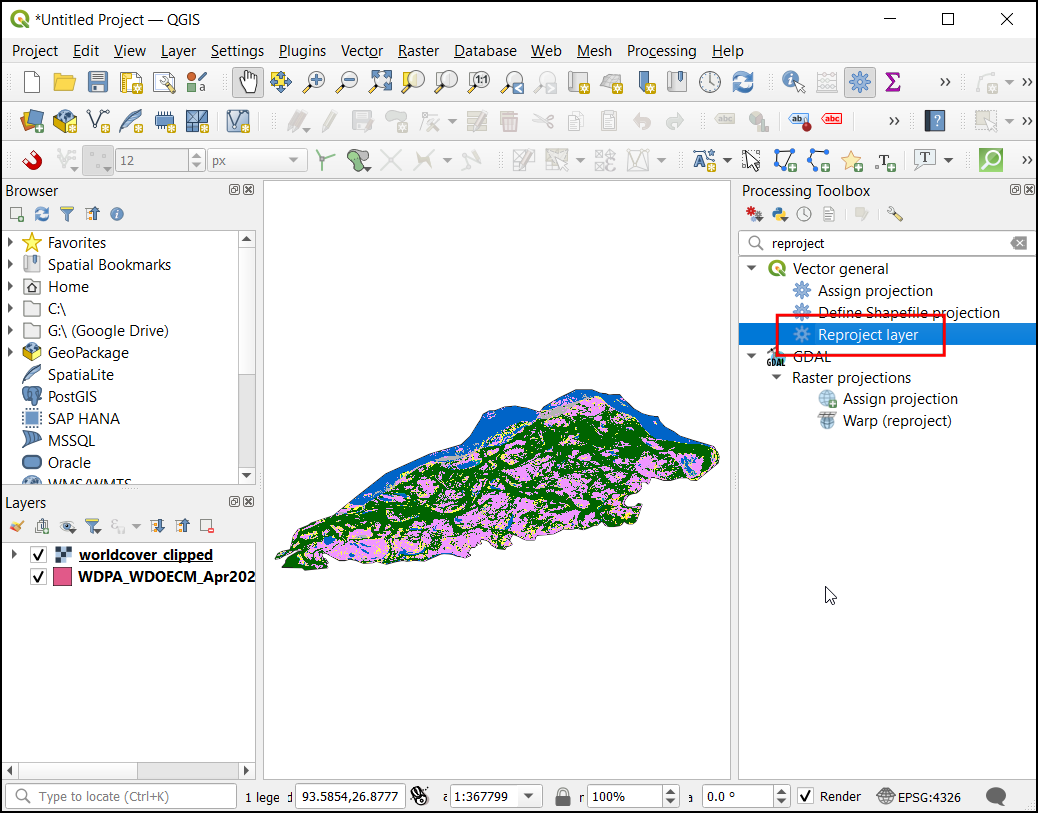Open the map scale dropdown
Viewport: 1038px width, 813px height.
pos(530,797)
